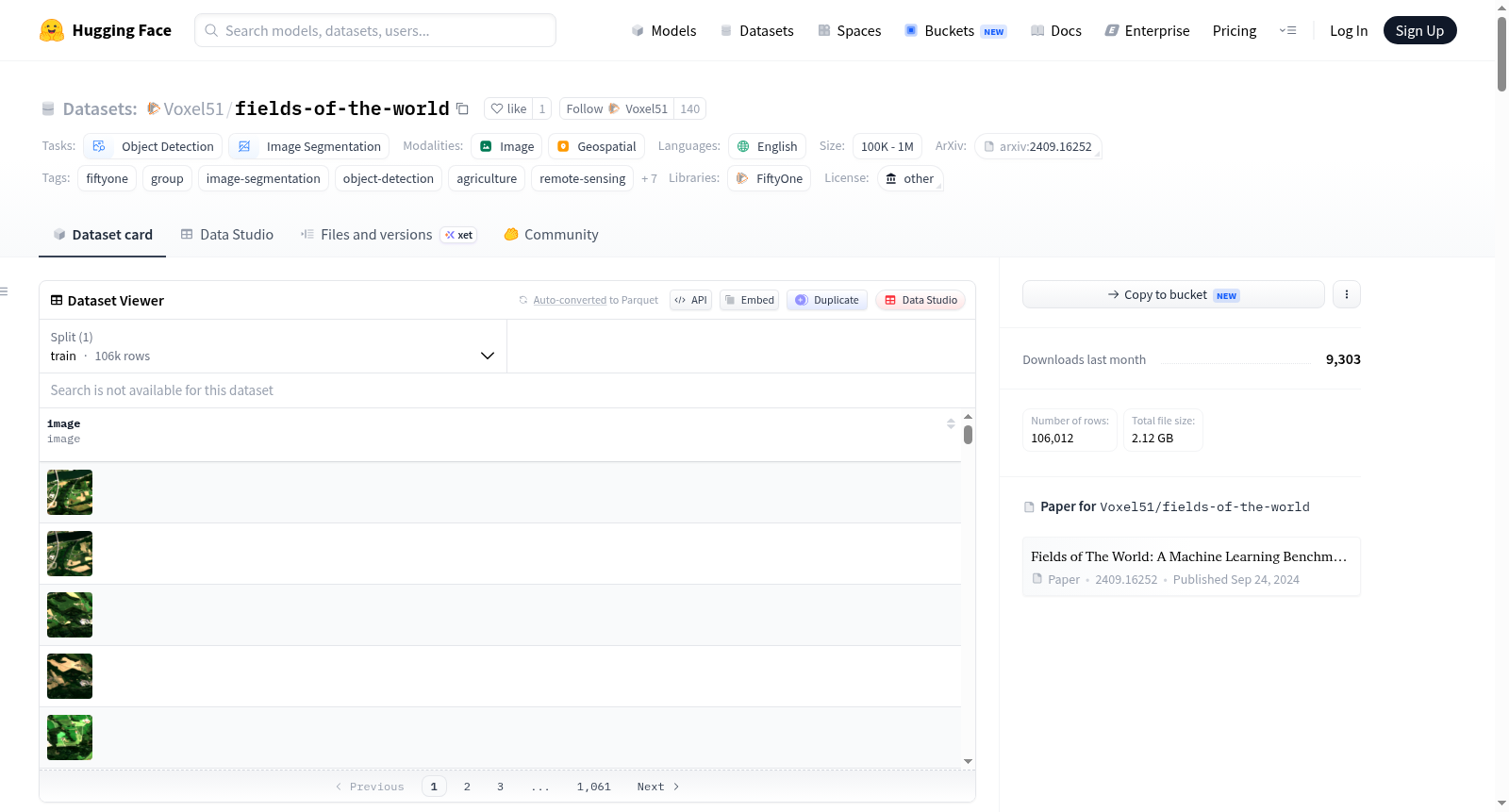The image size is (1509, 812).
Task: Click the Next page button
Action: [x=658, y=787]
